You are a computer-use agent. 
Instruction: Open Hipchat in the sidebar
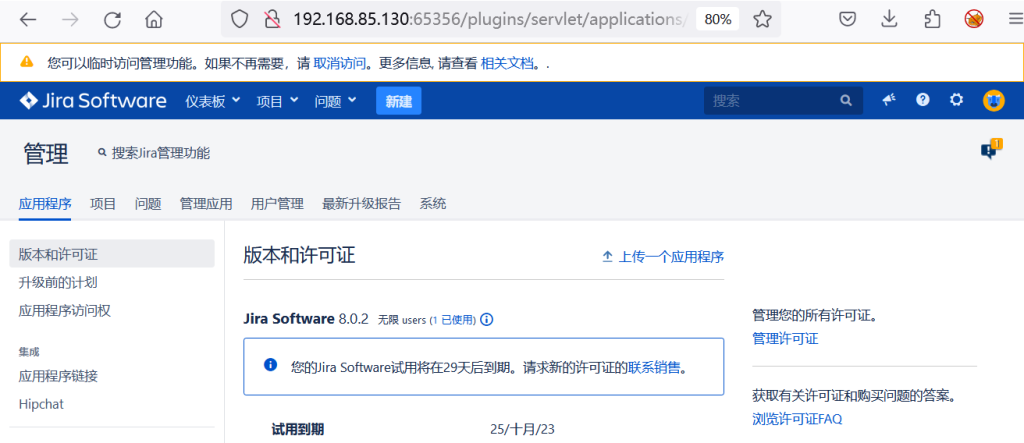tap(41, 404)
